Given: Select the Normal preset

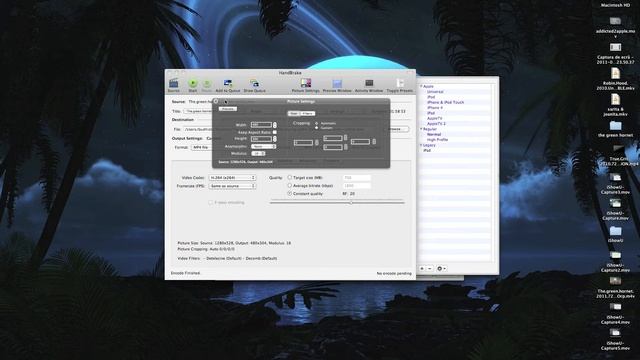Looking at the screenshot, I should point(434,134).
